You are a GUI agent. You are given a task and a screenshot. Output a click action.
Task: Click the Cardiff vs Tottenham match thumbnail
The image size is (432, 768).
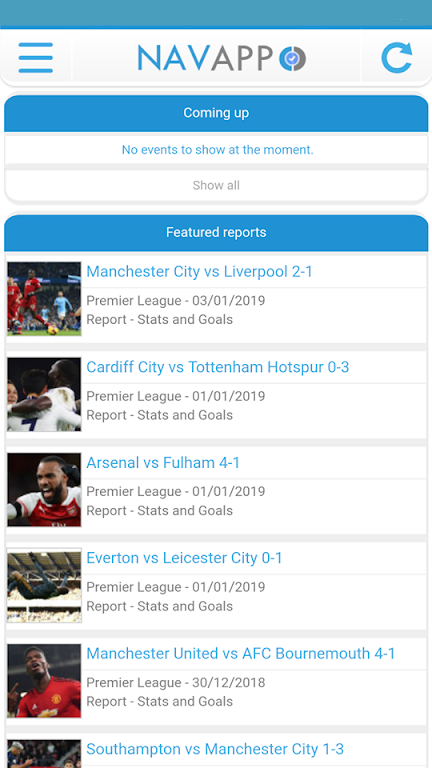(x=44, y=394)
